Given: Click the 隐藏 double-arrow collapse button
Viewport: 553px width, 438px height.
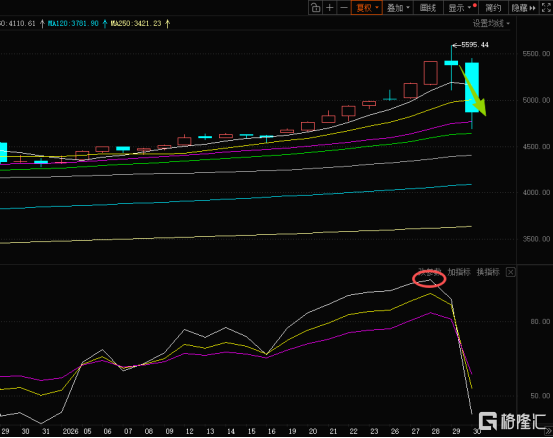Looking at the screenshot, I should click(x=524, y=7).
